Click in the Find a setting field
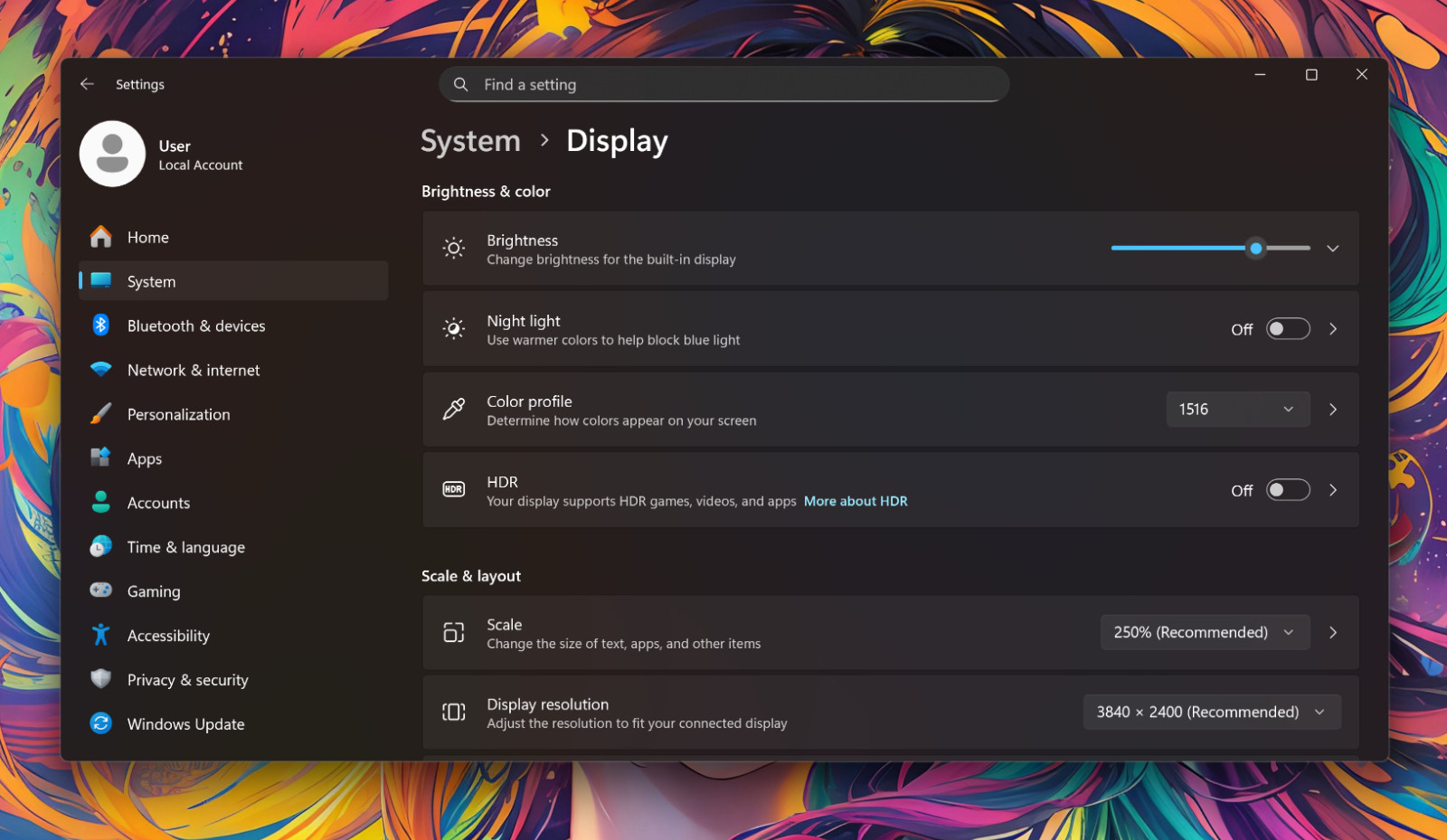Viewport: 1447px width, 840px height. pyautogui.click(x=724, y=84)
